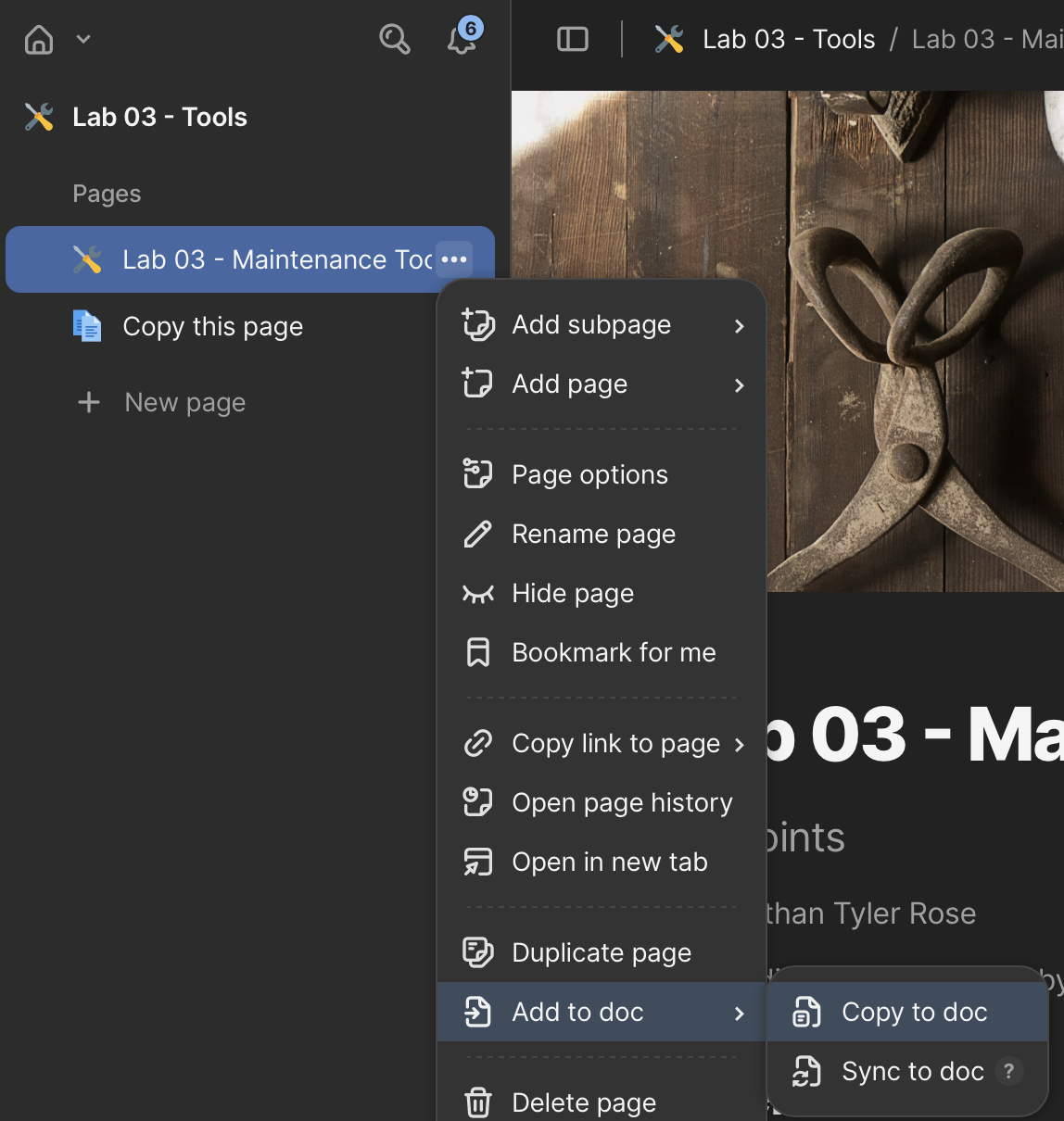
Task: Select 'Delete page' menu item
Action: pos(602,1102)
